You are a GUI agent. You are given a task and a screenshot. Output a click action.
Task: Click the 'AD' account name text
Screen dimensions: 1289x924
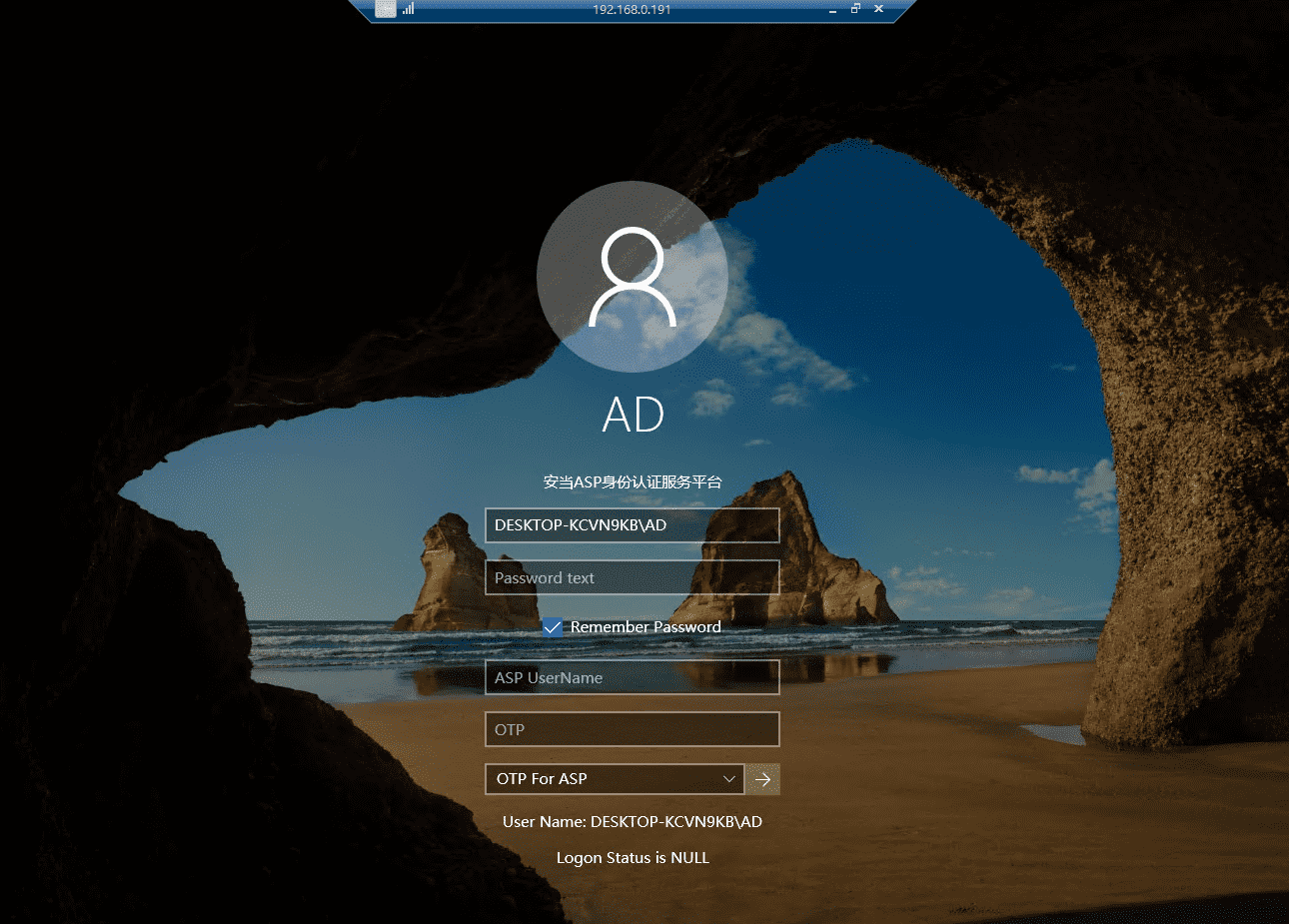coord(634,415)
